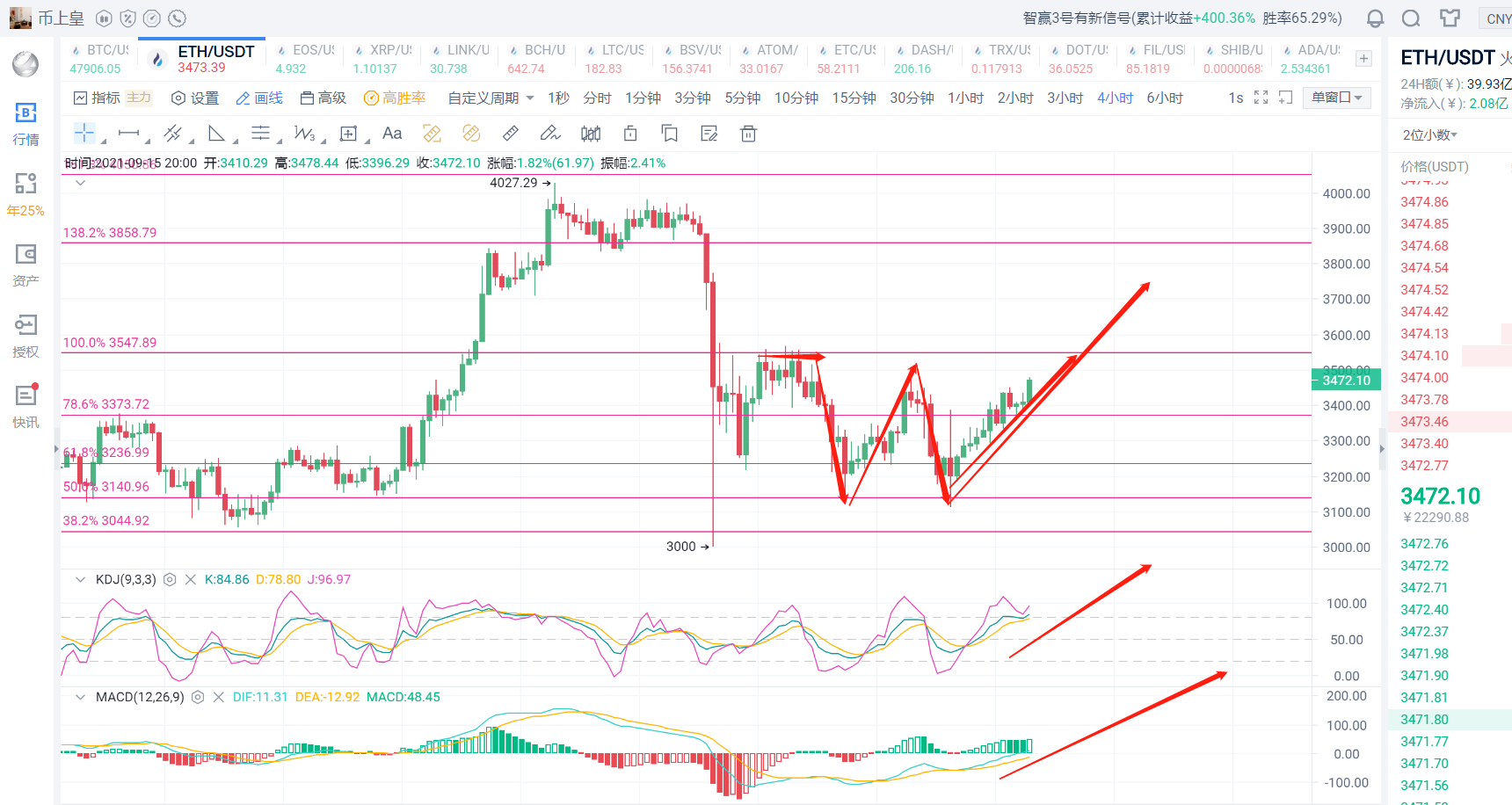1512x805 pixels.
Task: Click the search magnifier icon
Action: 1411,18
